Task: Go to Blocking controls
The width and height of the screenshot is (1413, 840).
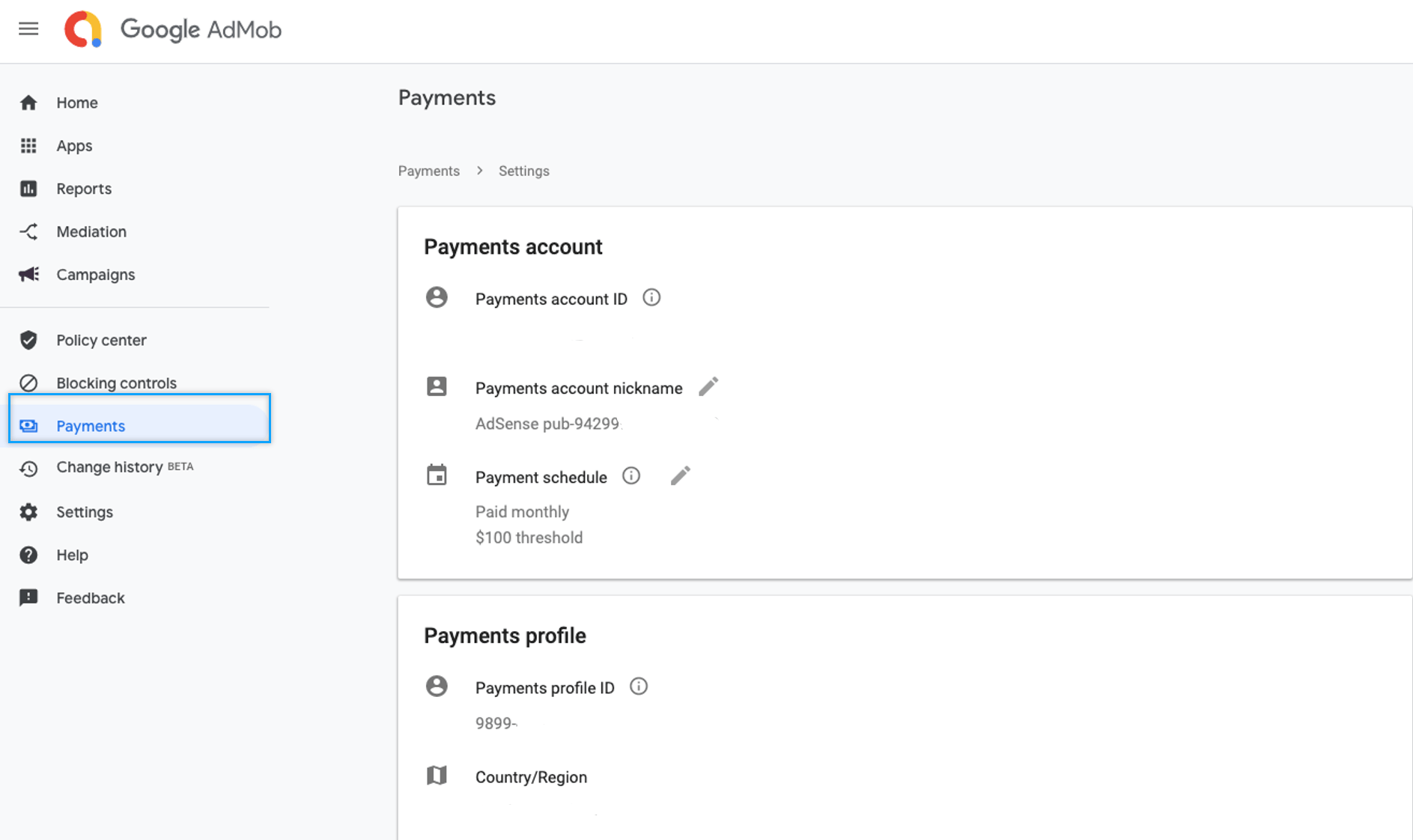Action: 116,383
